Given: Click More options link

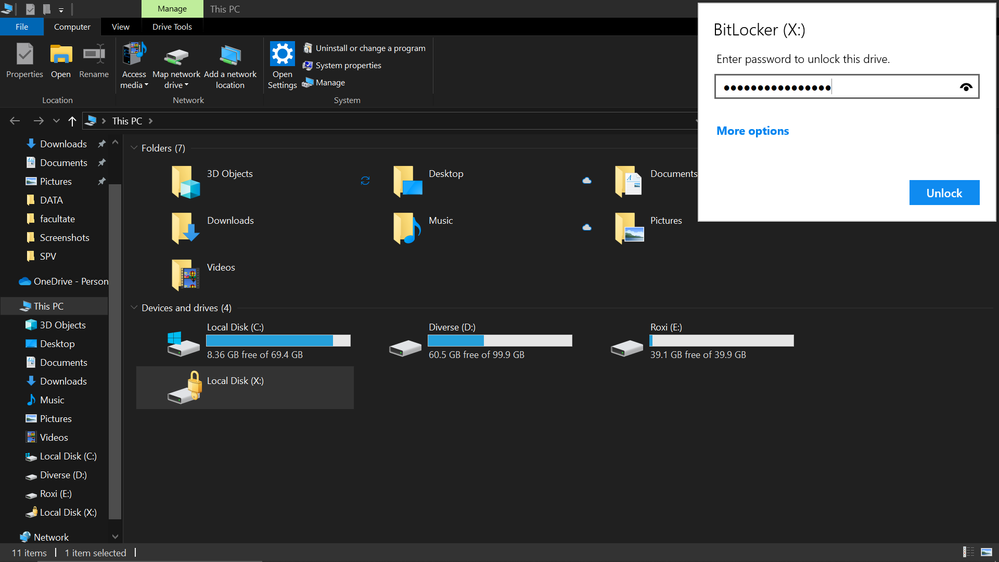Looking at the screenshot, I should click(752, 131).
